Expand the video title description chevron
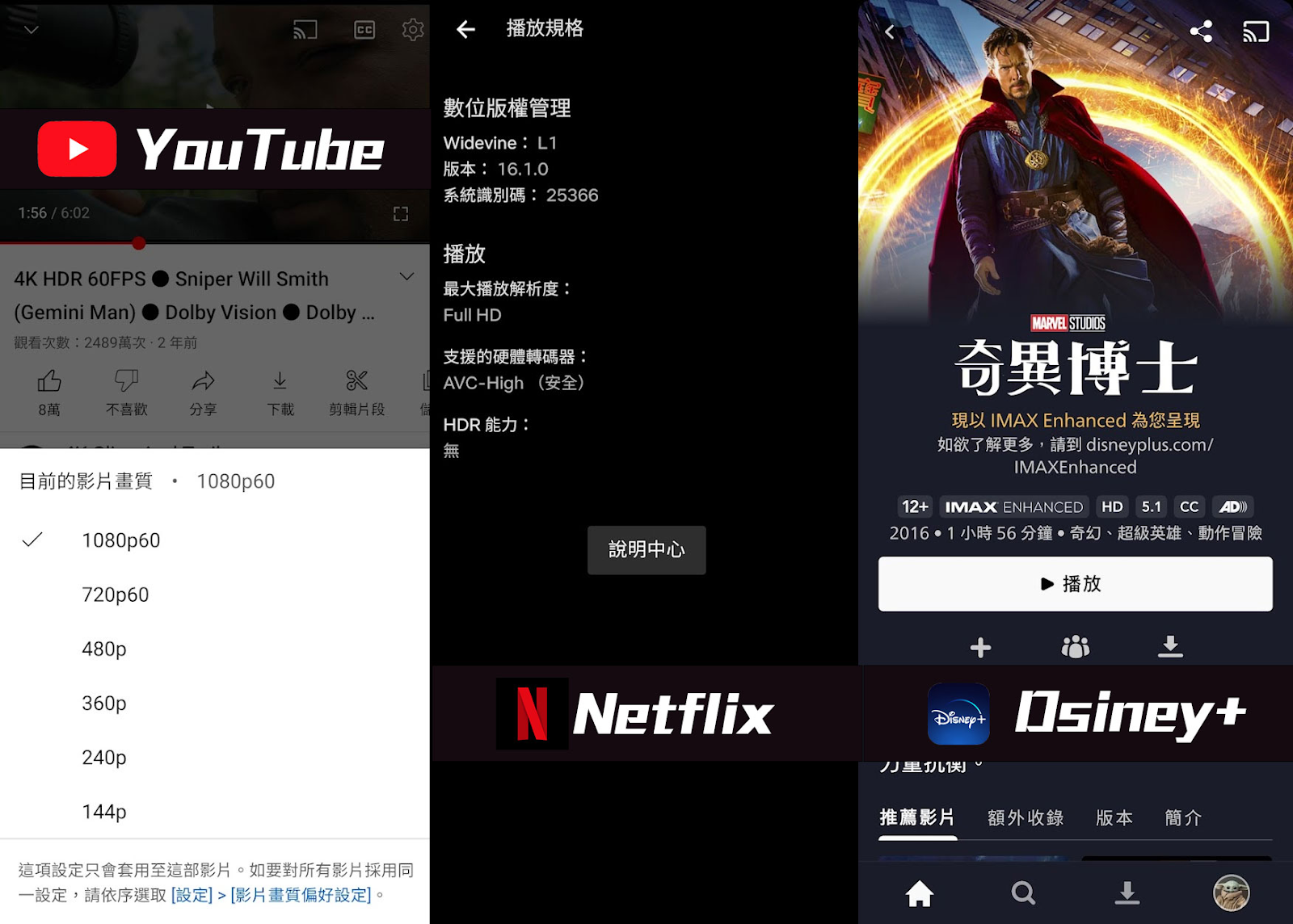This screenshot has width=1293, height=924. click(406, 277)
